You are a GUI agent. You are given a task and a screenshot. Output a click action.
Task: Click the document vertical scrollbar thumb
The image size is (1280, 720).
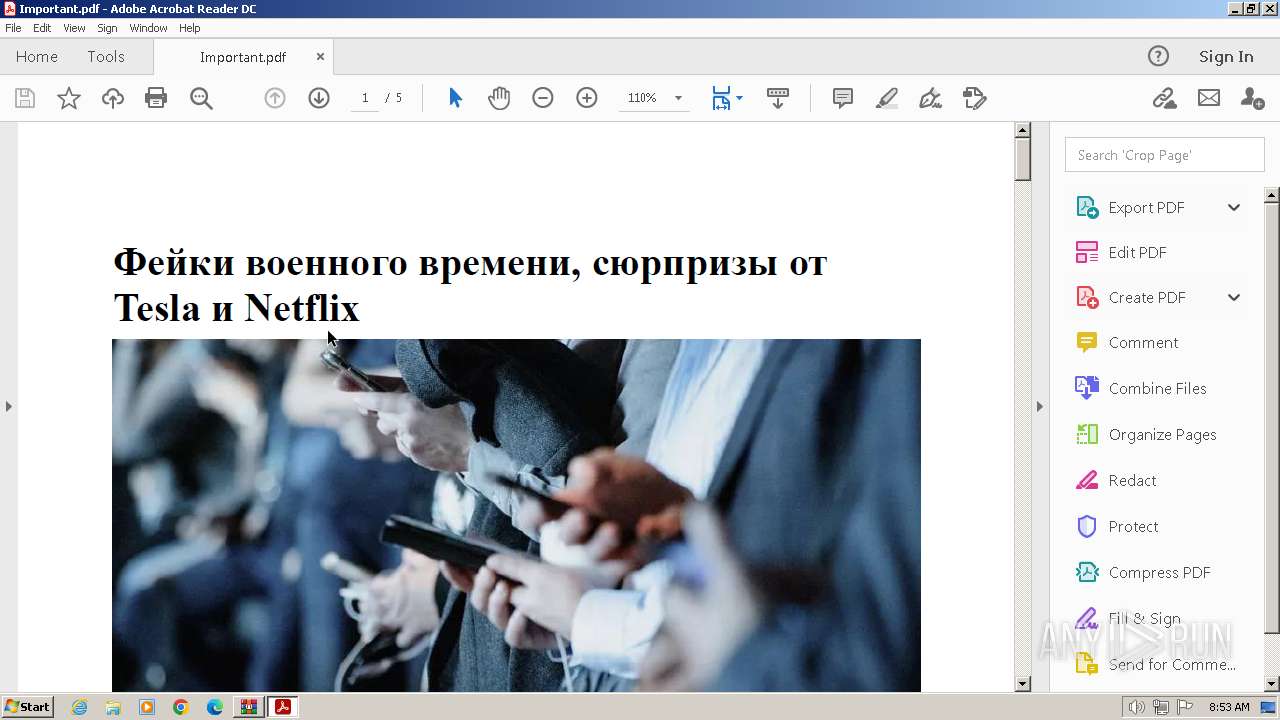[1022, 159]
